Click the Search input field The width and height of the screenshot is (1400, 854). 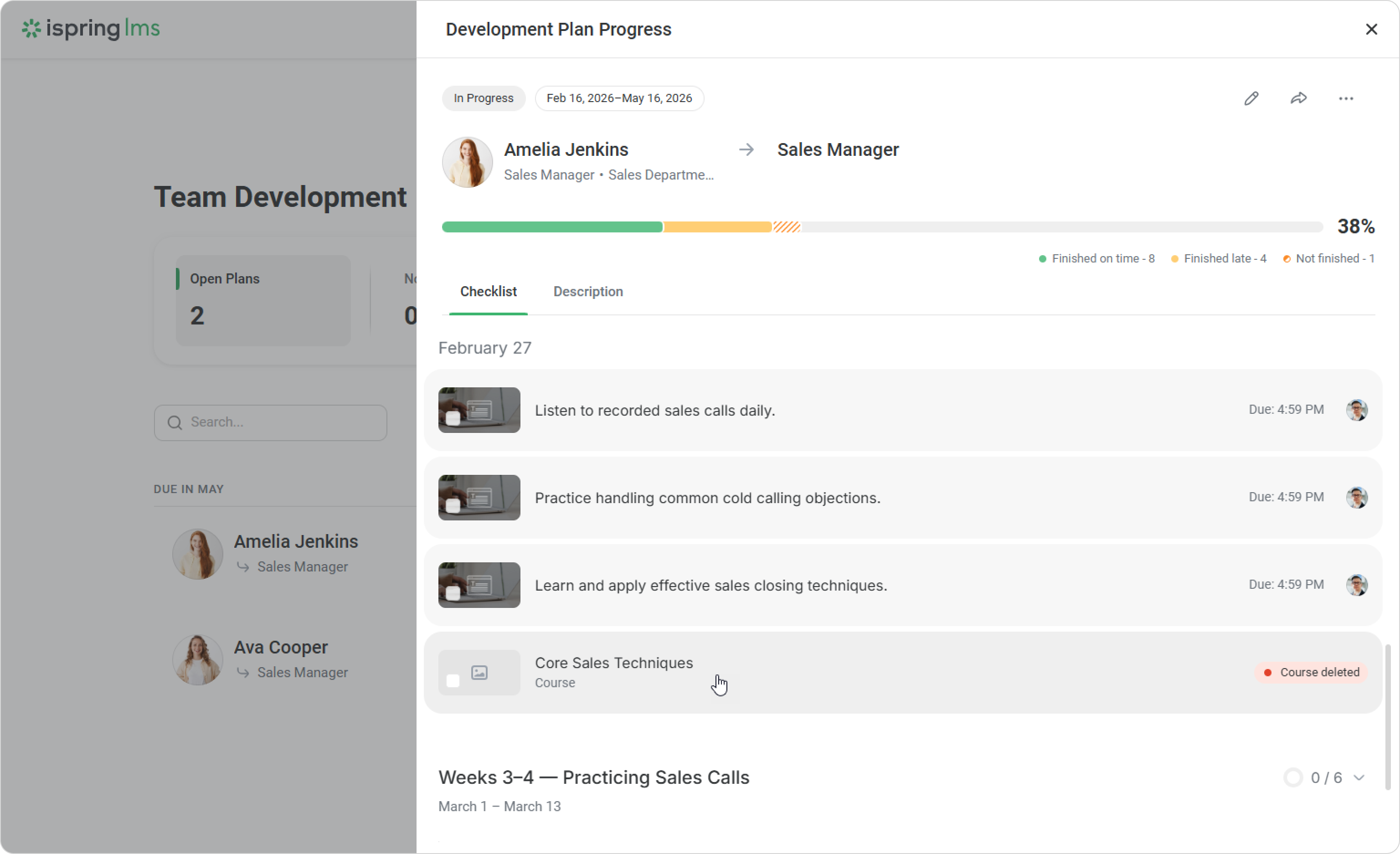click(x=270, y=422)
